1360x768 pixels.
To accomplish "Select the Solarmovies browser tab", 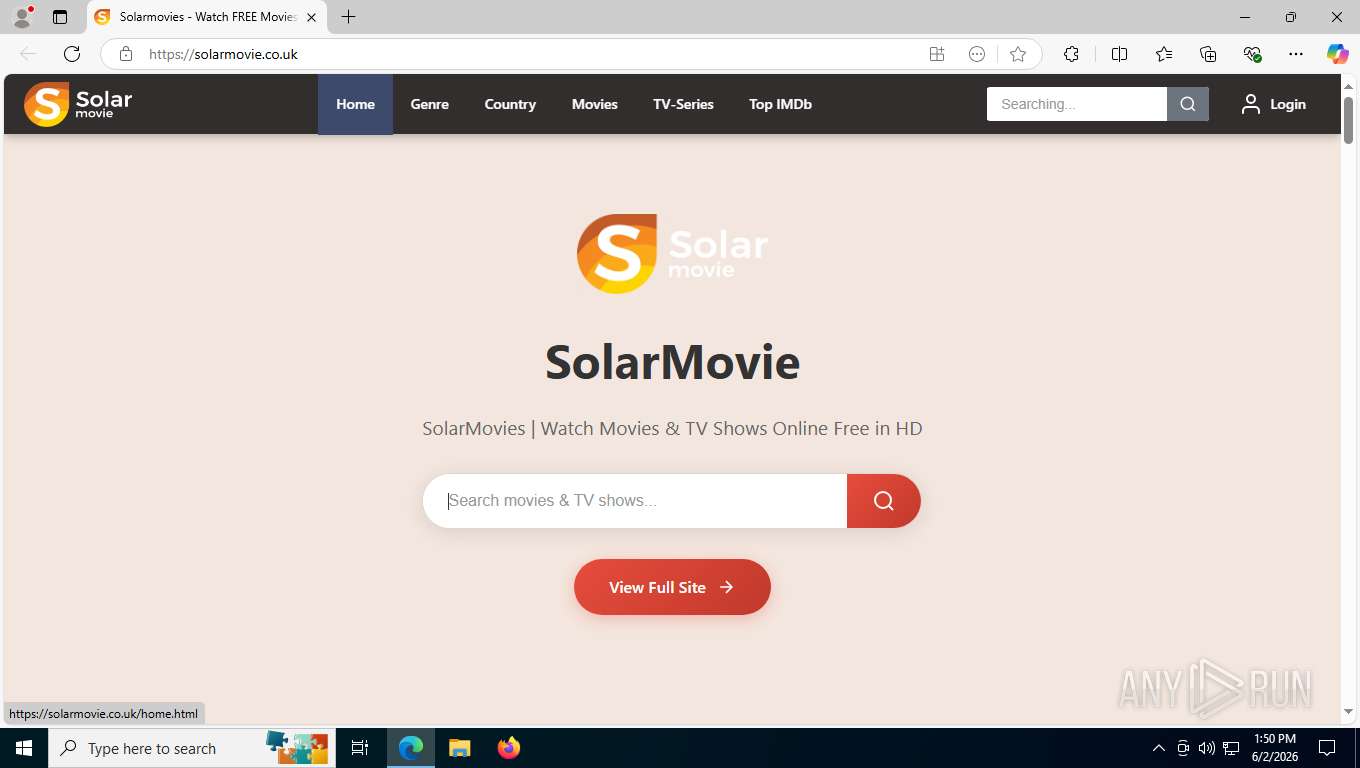I will [206, 17].
